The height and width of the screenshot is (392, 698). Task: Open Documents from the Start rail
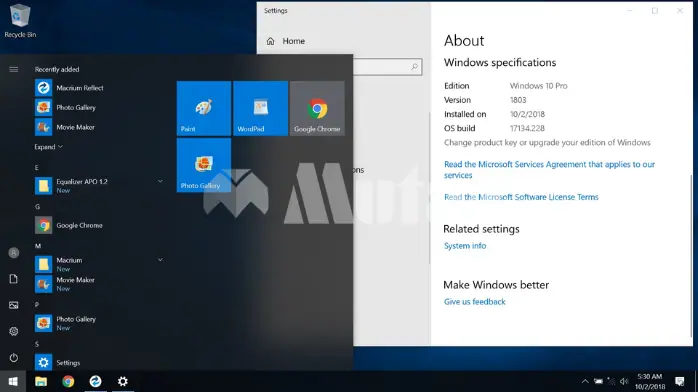[x=13, y=279]
